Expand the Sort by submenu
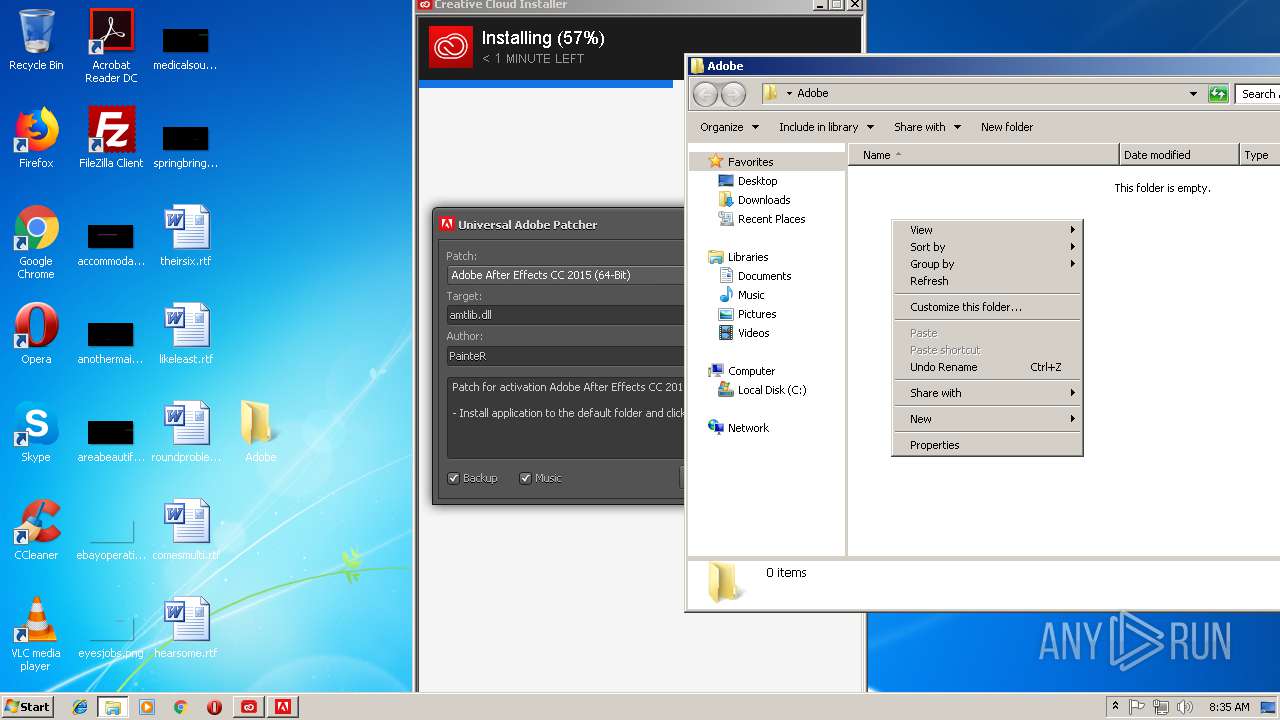Image resolution: width=1280 pixels, height=720 pixels. 987,247
